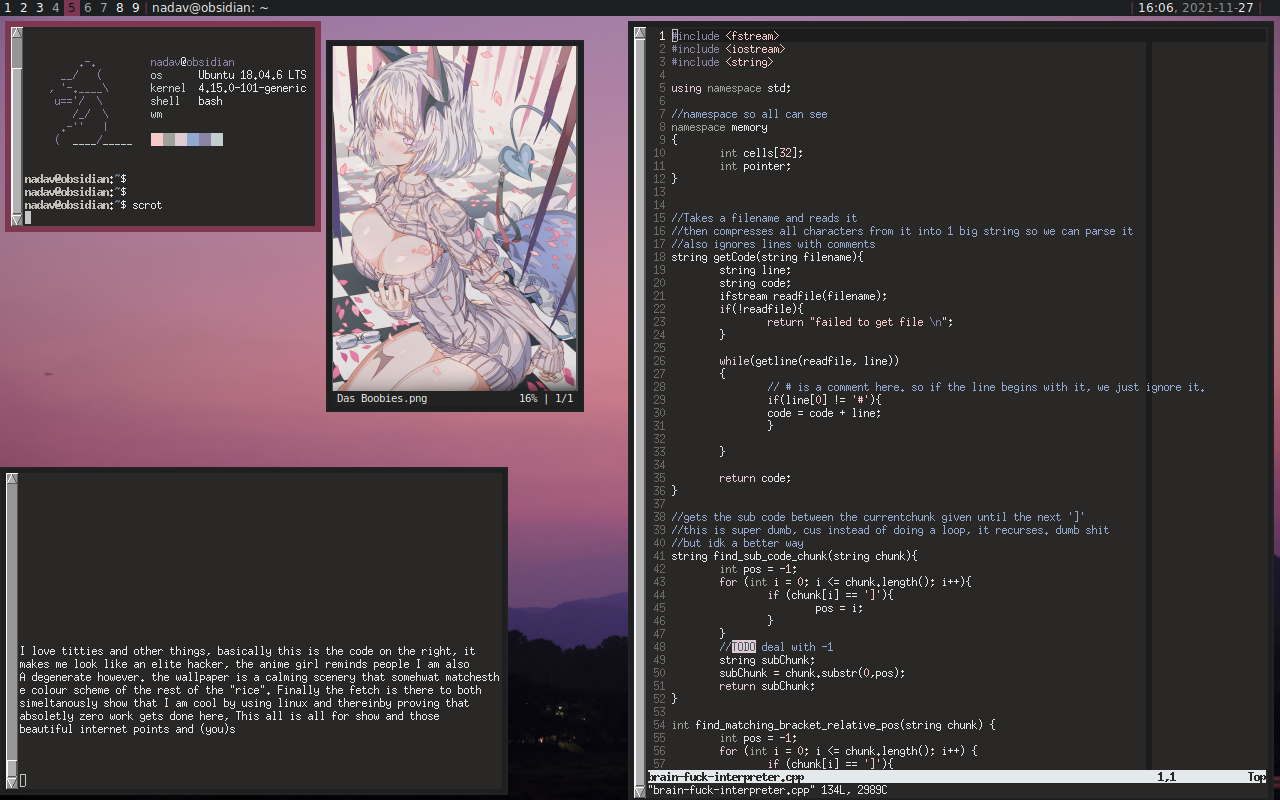1280x800 pixels.
Task: Click the 'using namespace std;' line in vim
Action: [731, 88]
